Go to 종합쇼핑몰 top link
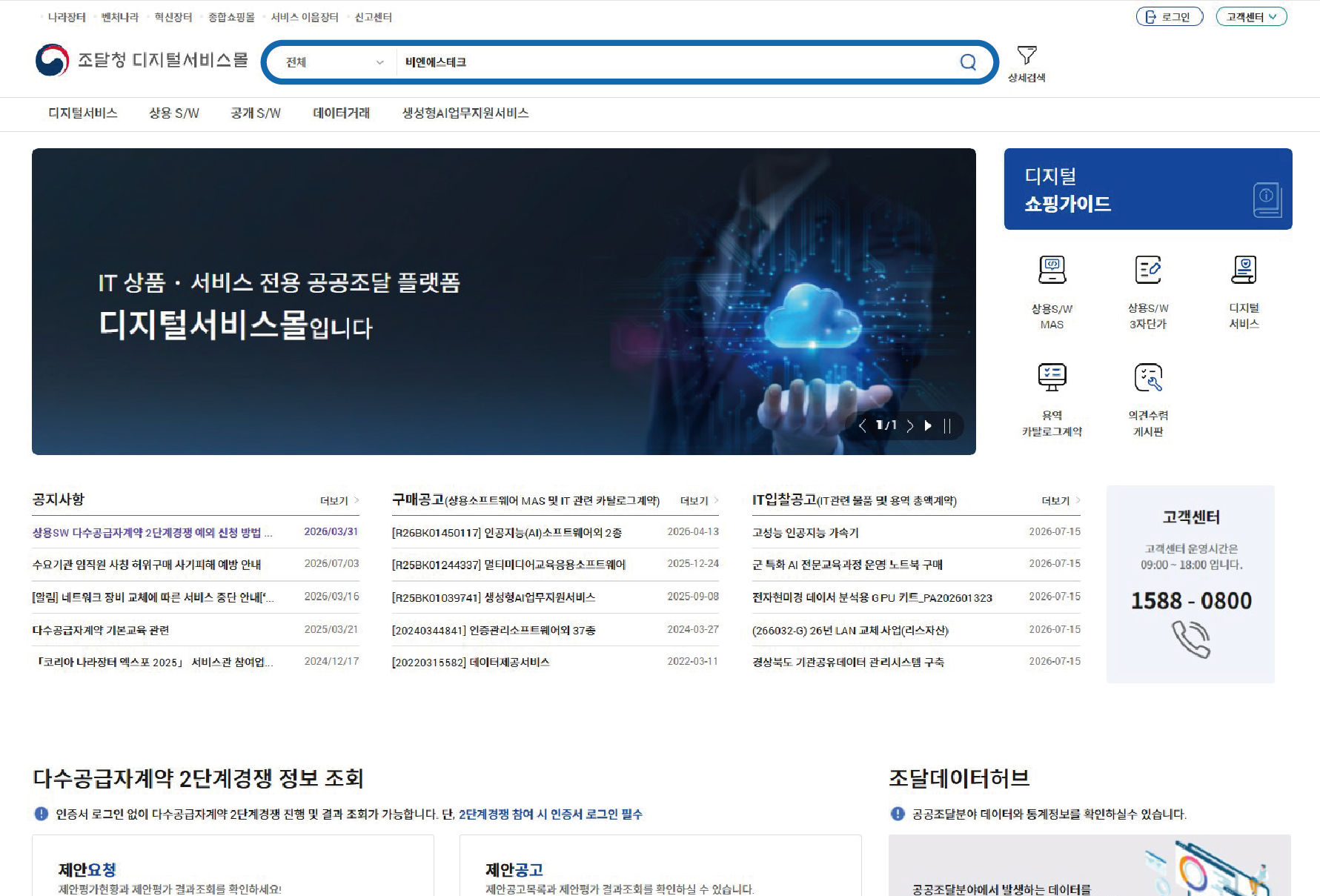This screenshot has width=1320, height=896. tap(231, 17)
